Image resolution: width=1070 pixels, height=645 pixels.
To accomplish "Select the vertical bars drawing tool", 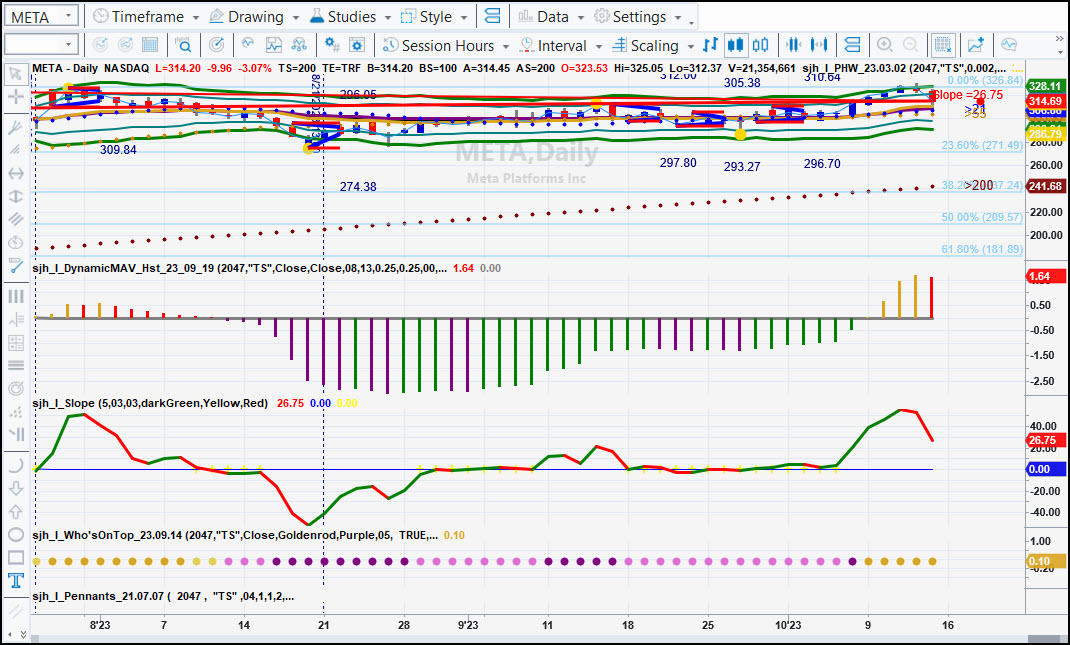I will [x=16, y=296].
